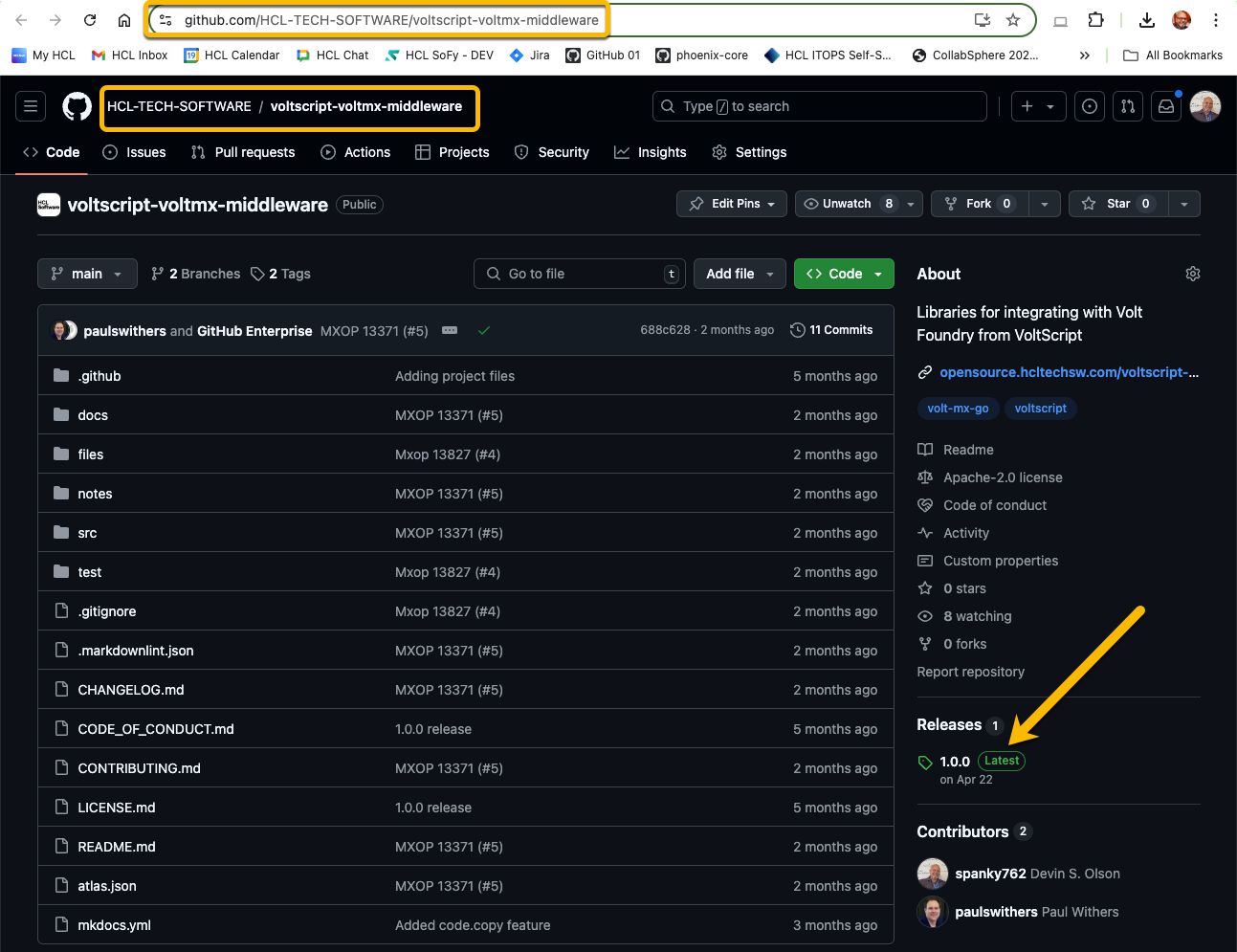
Task: Click Report repository link
Action: 970,672
